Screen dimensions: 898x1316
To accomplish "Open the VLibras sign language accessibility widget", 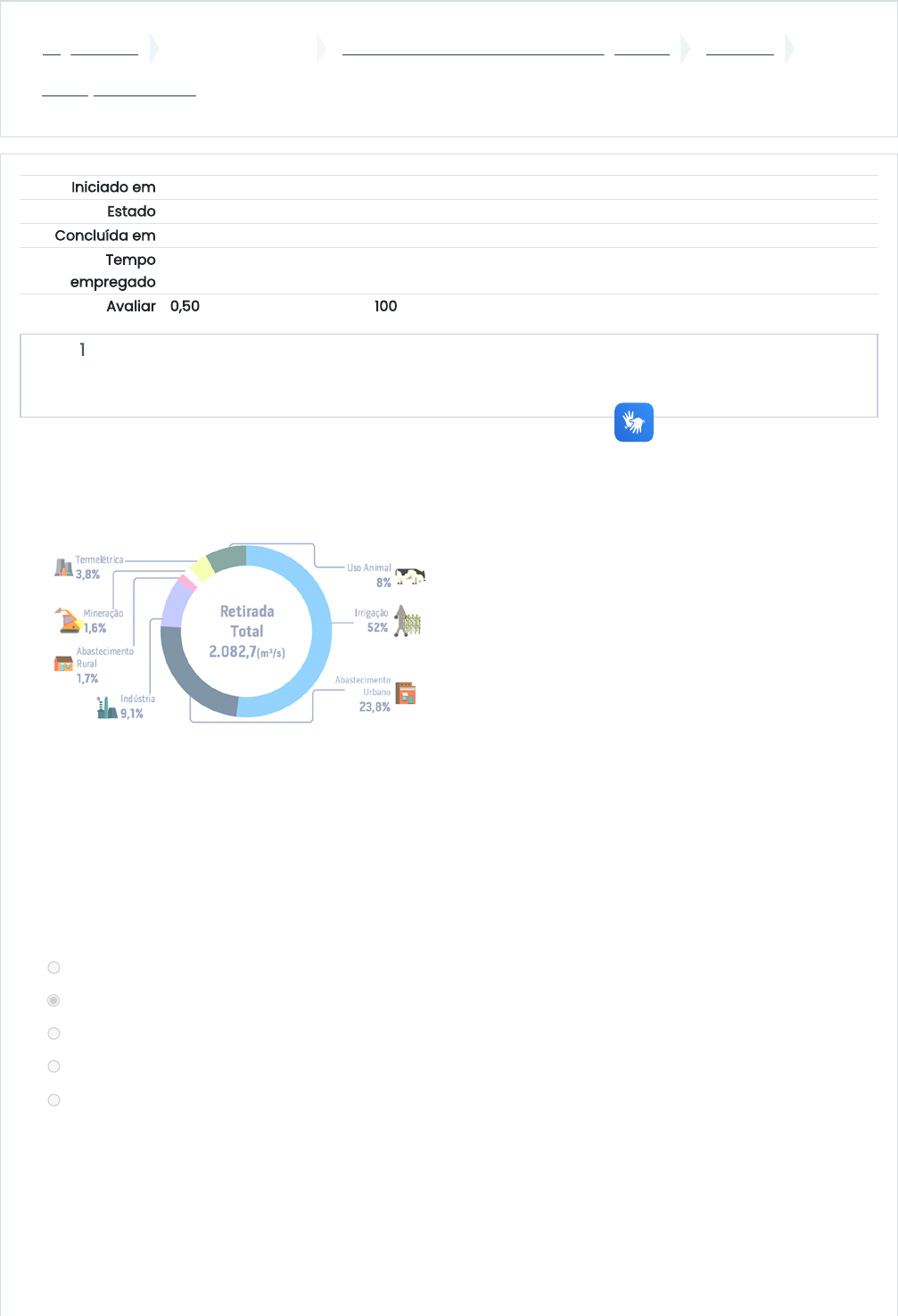I will pyautogui.click(x=633, y=422).
